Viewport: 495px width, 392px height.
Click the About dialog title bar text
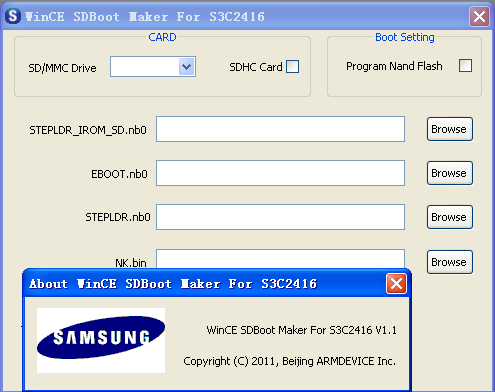pyautogui.click(x=173, y=284)
